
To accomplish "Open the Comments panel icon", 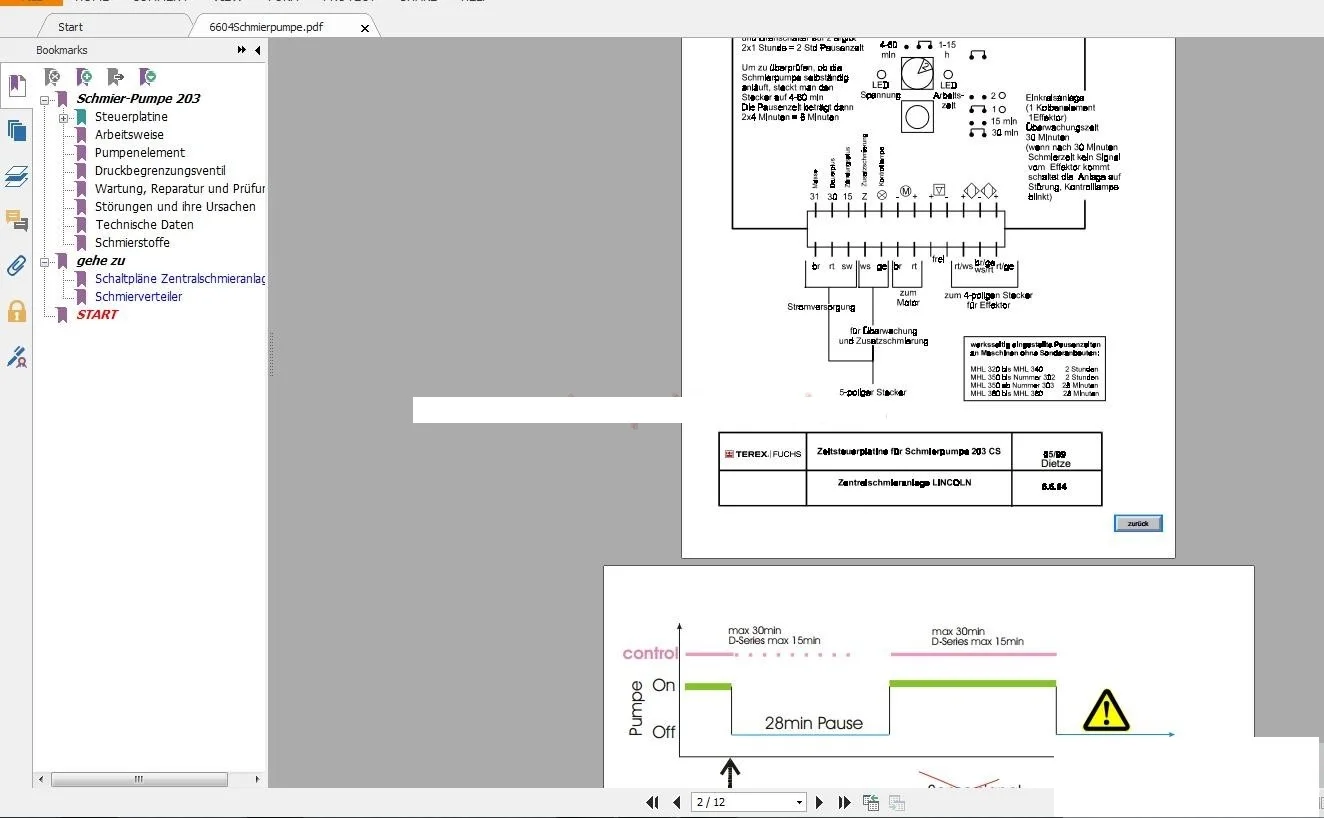I will pyautogui.click(x=16, y=220).
